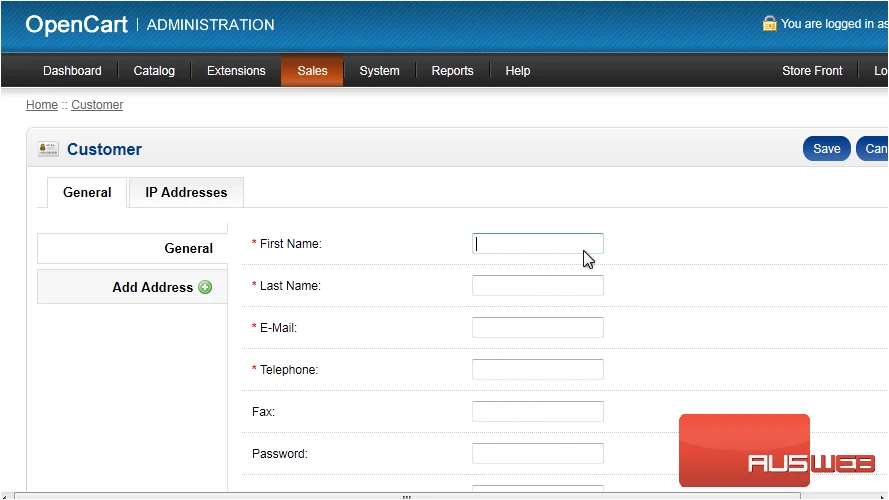Viewport: 889px width, 500px height.
Task: Open the Catalog menu
Action: pos(154,71)
